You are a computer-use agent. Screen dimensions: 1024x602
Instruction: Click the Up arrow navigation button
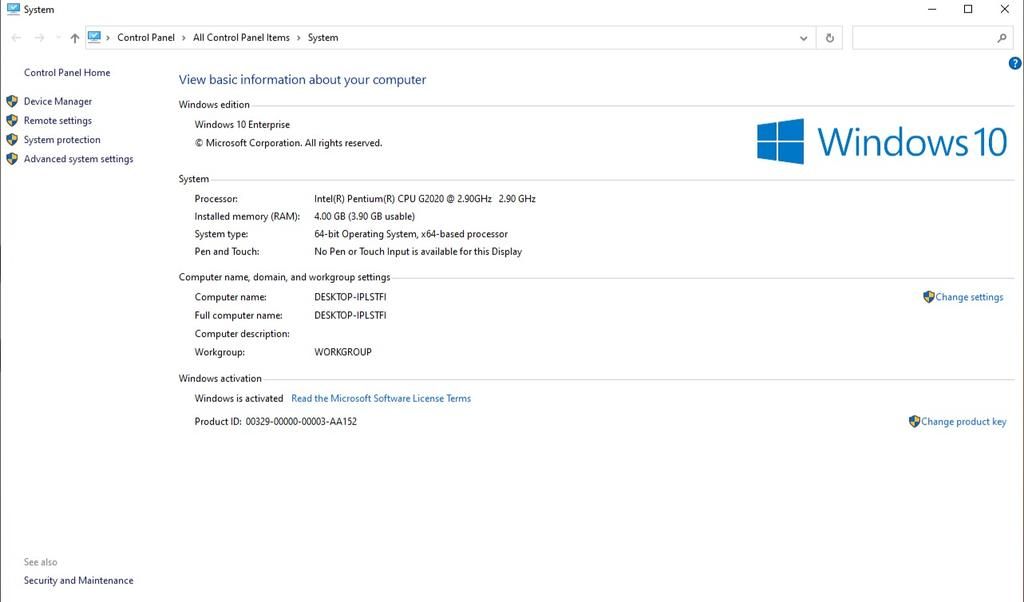(x=75, y=38)
